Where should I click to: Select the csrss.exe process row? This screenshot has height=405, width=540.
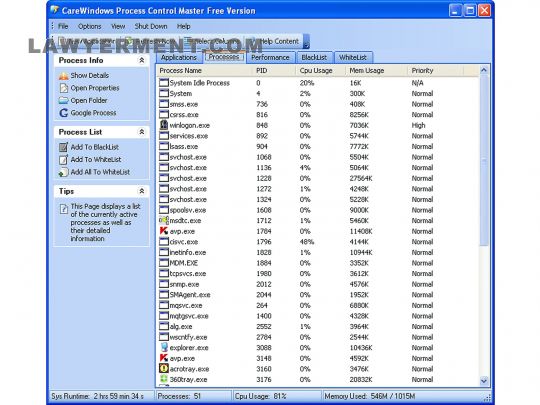[x=318, y=115]
